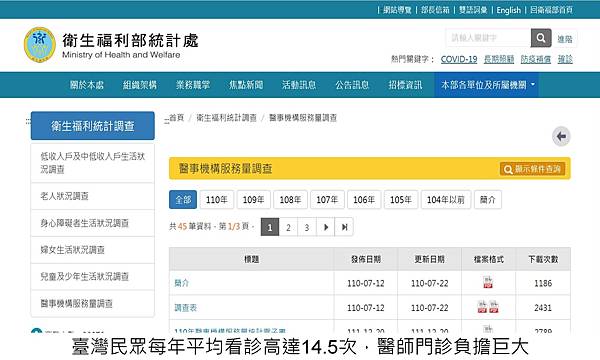Screen dimensions: 600x360
Task: Open 雙語詞彙 link in top bar
Action: 473,10
